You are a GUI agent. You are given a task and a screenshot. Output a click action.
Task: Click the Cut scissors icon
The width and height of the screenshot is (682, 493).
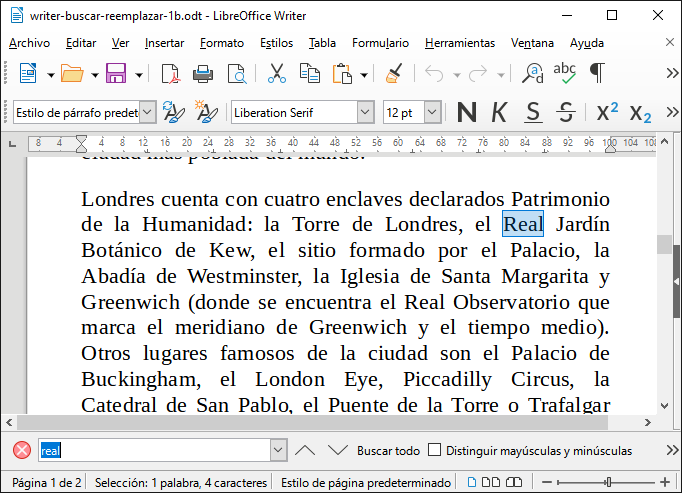277,74
